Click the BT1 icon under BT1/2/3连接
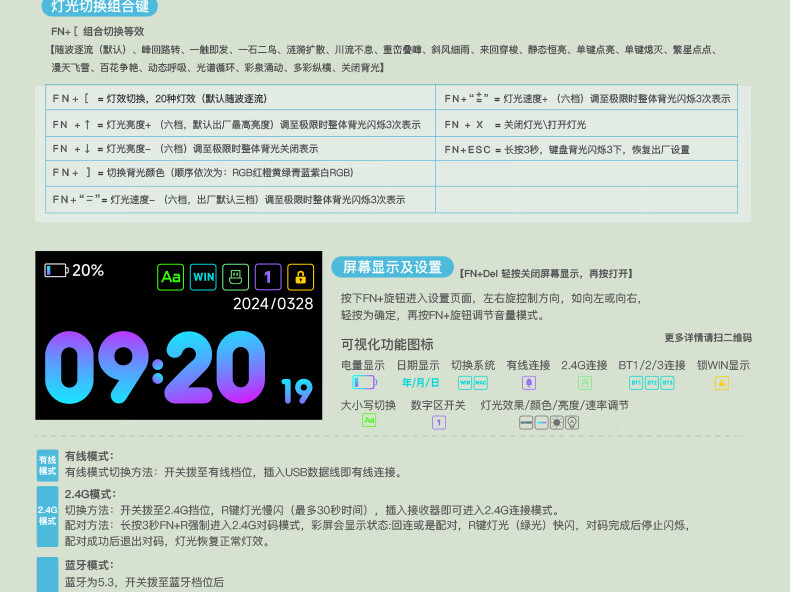790x592 pixels. click(x=636, y=382)
